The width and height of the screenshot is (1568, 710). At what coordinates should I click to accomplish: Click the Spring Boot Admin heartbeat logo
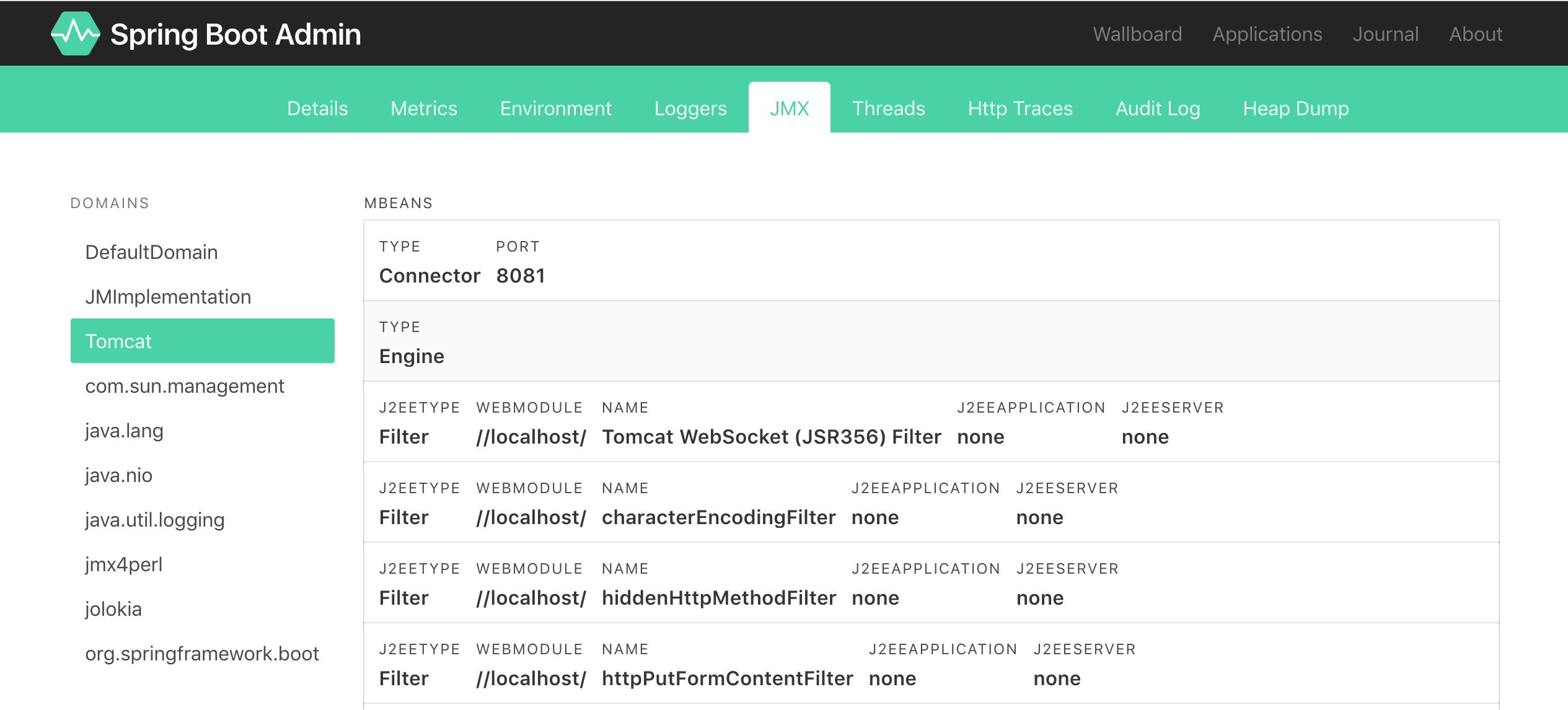pyautogui.click(x=75, y=33)
